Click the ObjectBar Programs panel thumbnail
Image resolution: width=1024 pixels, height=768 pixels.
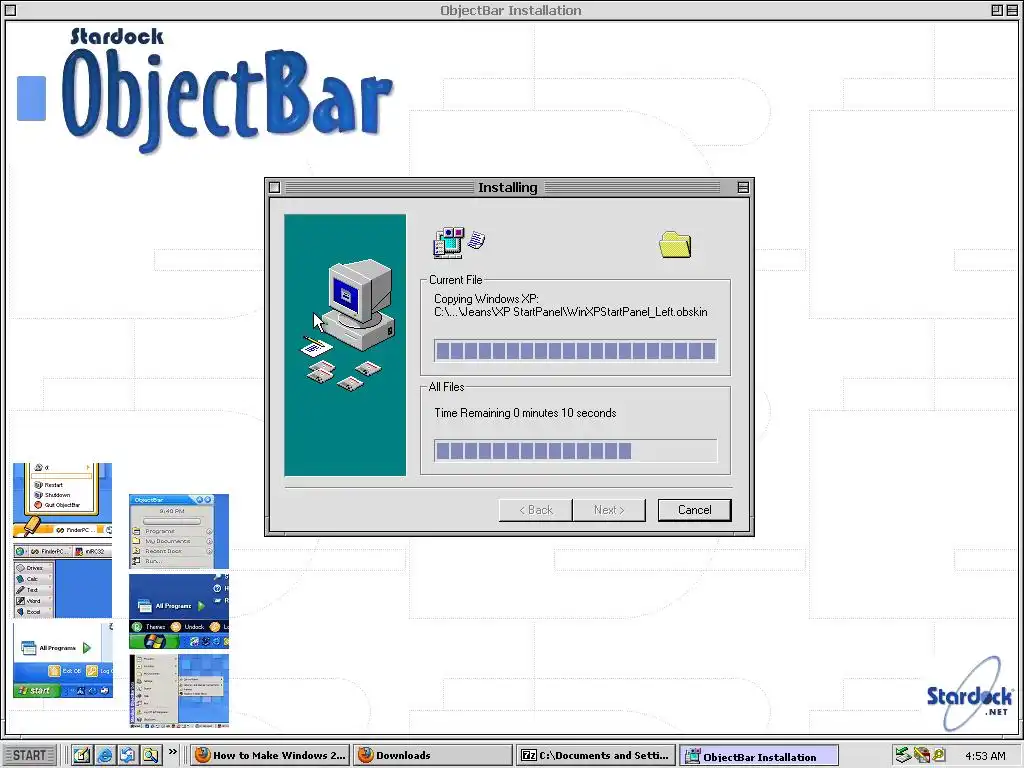pos(179,531)
